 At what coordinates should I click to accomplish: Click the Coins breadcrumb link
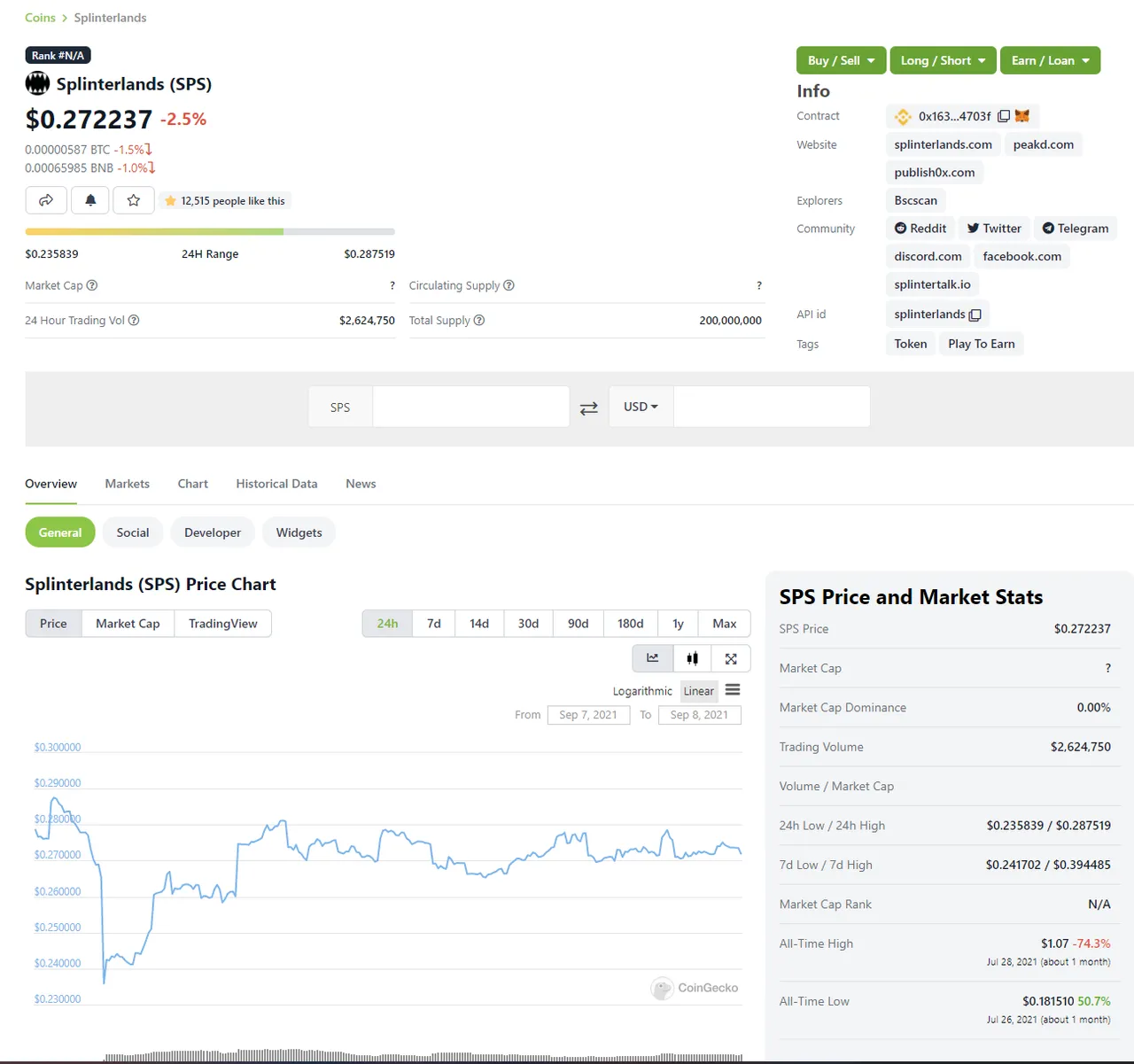[x=40, y=18]
